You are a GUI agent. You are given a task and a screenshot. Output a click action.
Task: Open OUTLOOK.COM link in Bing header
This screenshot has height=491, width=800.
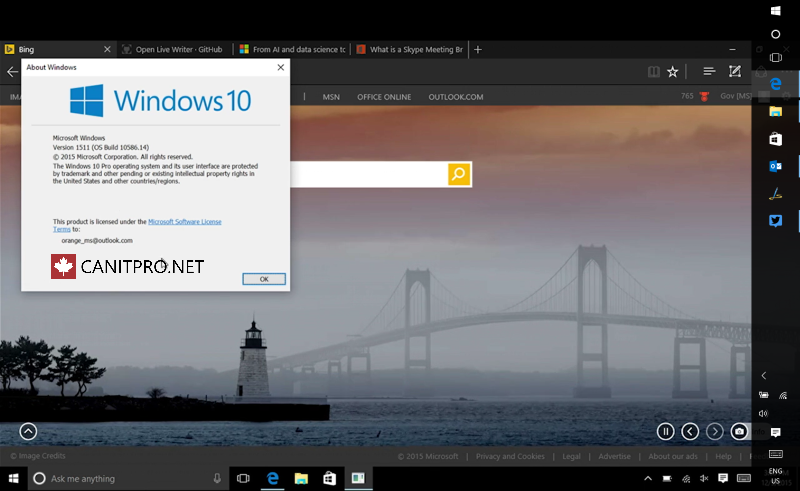point(456,97)
